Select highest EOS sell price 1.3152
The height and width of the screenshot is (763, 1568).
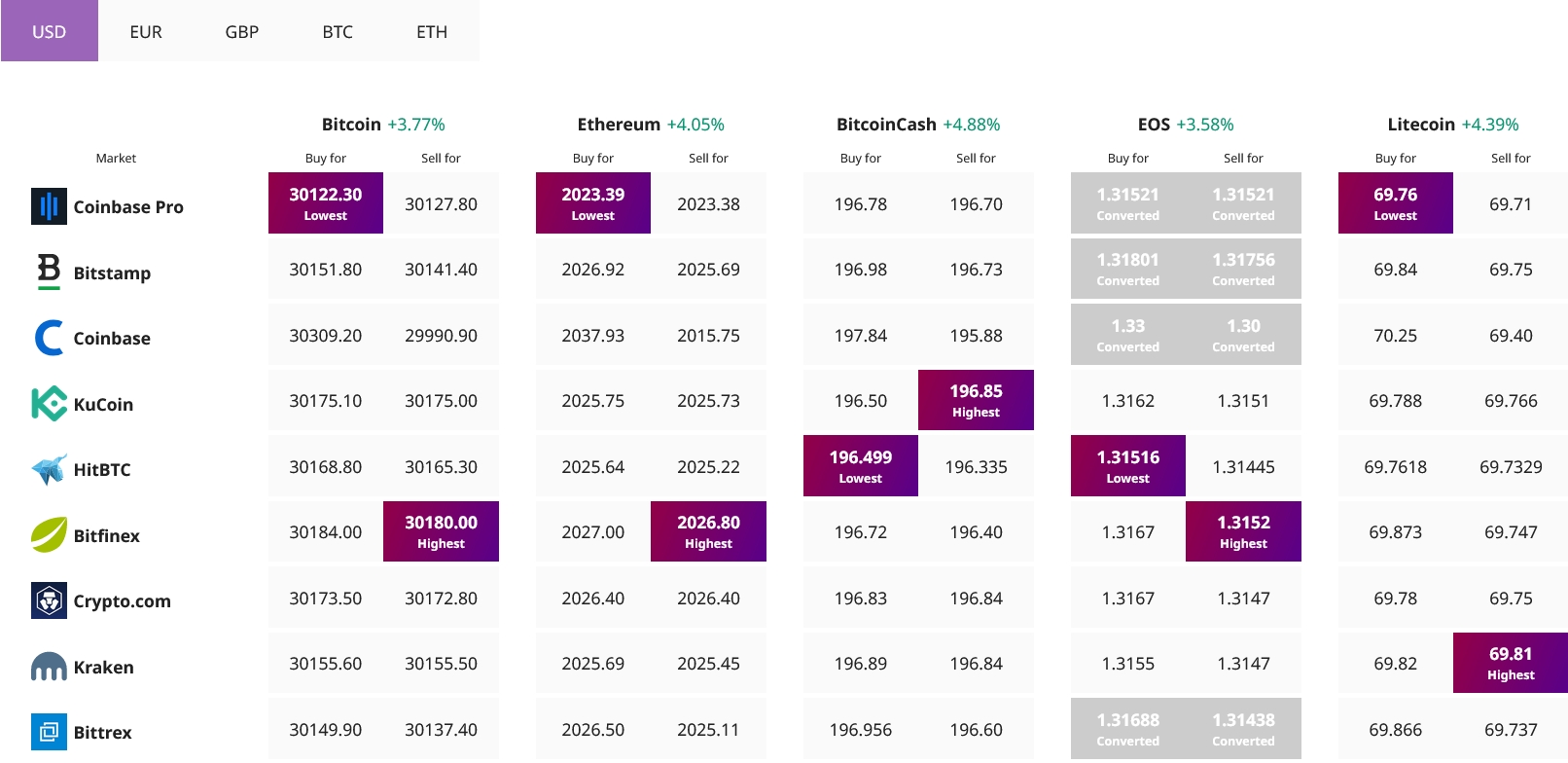pos(1243,531)
